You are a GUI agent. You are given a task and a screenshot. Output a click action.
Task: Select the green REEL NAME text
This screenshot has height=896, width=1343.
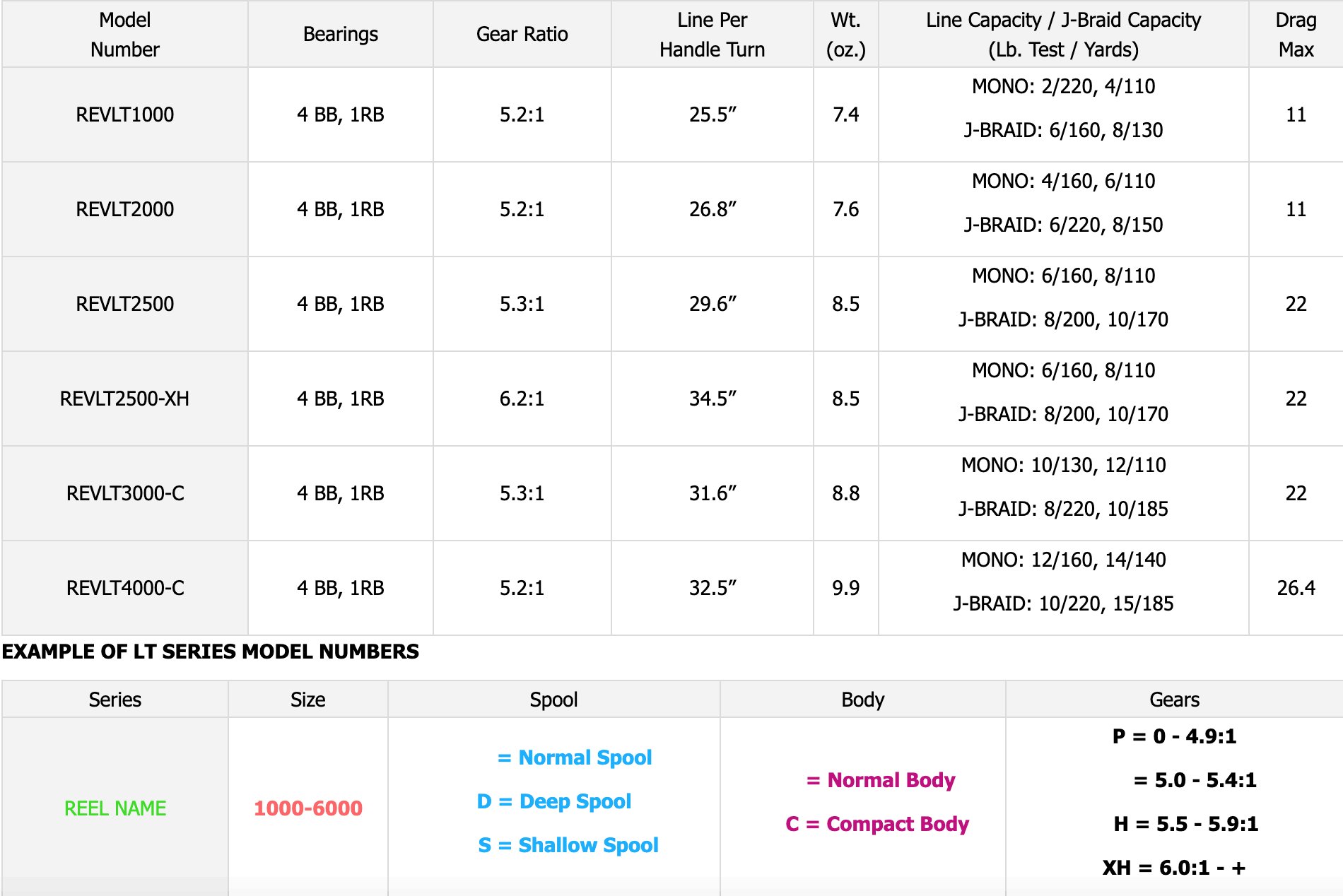[115, 808]
